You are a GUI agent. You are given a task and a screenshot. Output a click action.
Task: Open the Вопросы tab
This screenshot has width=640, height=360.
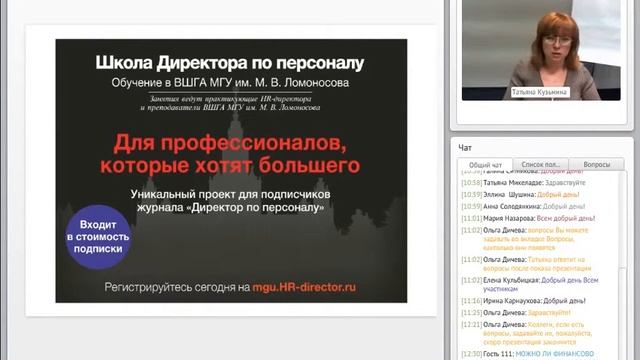[596, 164]
